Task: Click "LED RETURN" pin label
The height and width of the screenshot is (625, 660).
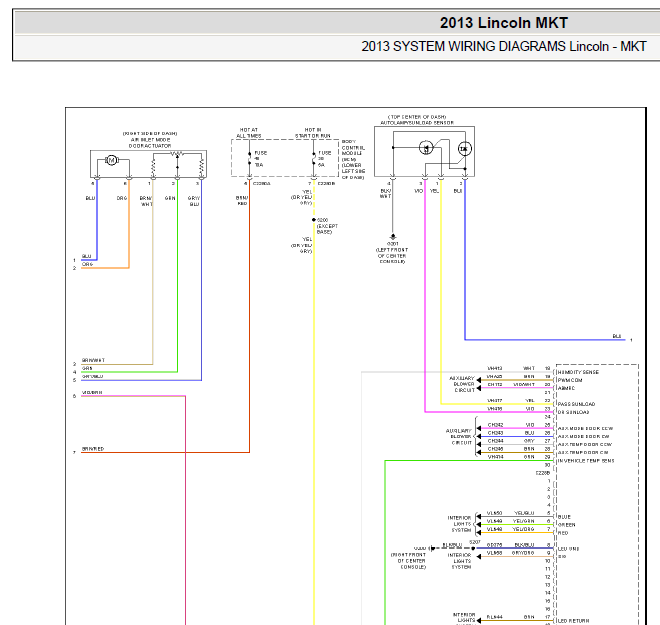Action: click(574, 621)
